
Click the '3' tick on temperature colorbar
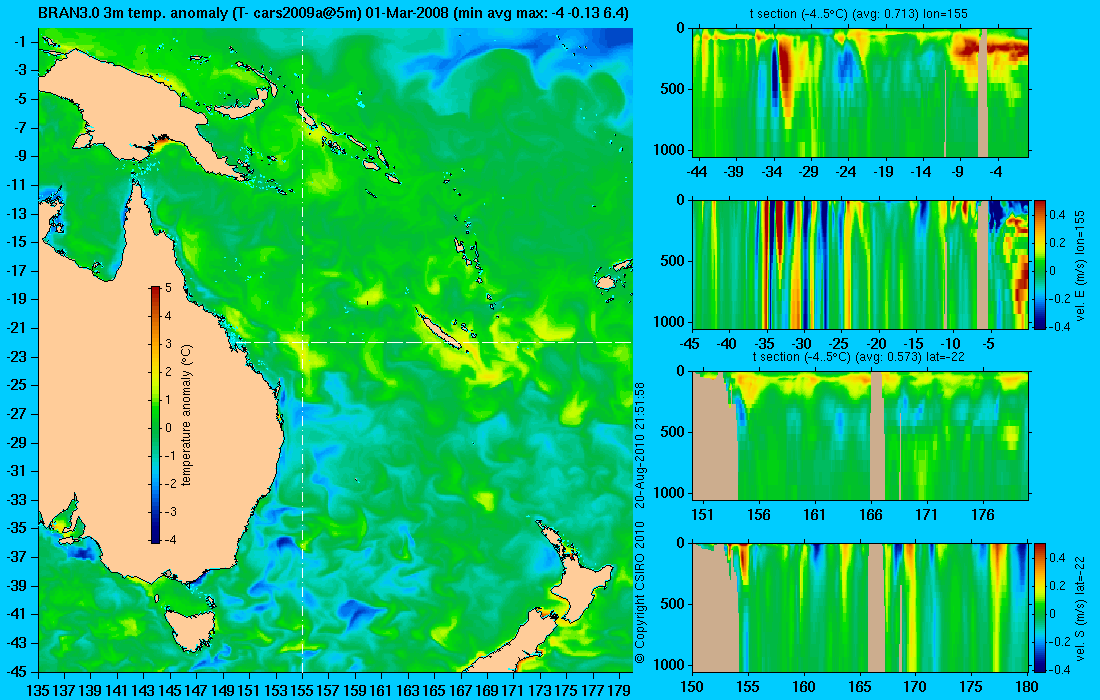pos(168,344)
